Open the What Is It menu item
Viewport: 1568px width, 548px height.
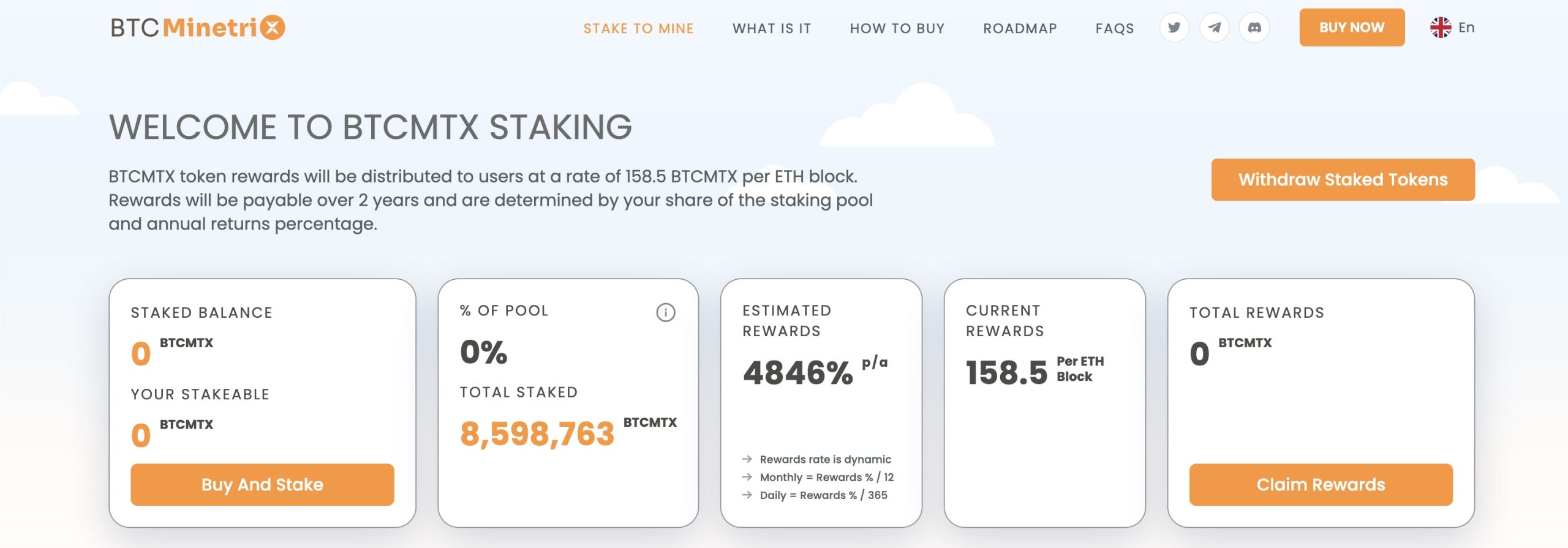[772, 28]
